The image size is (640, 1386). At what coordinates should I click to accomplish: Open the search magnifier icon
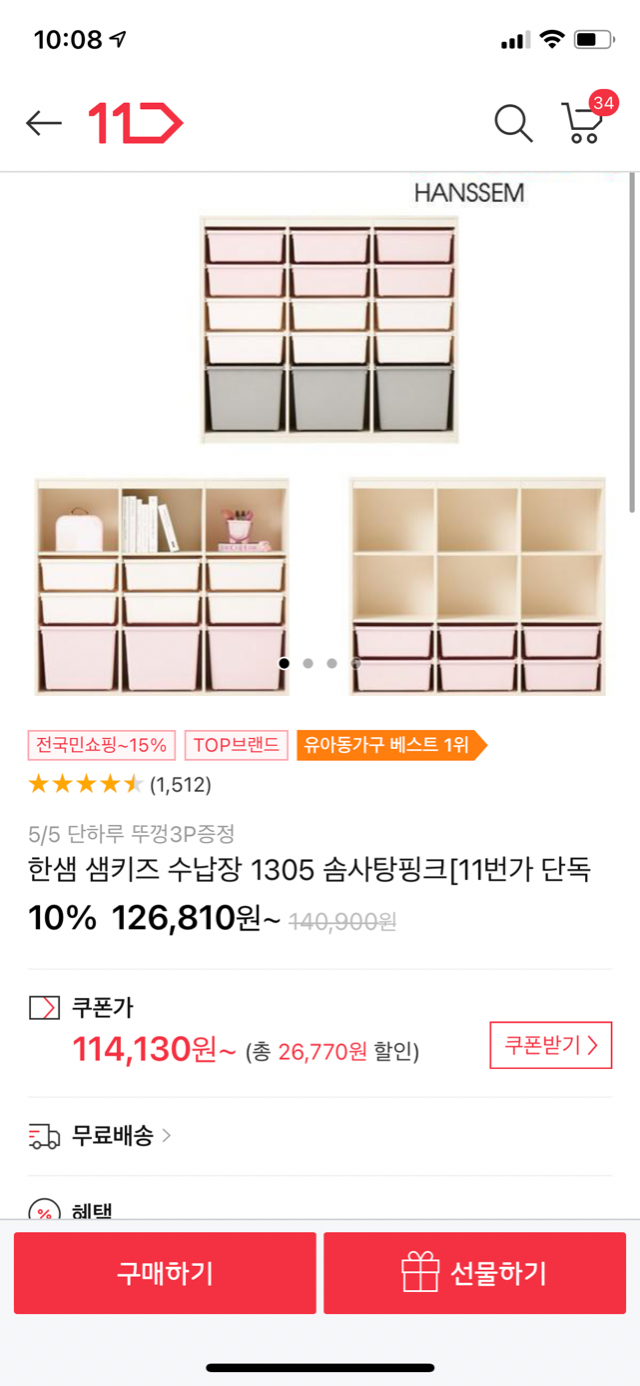[513, 123]
